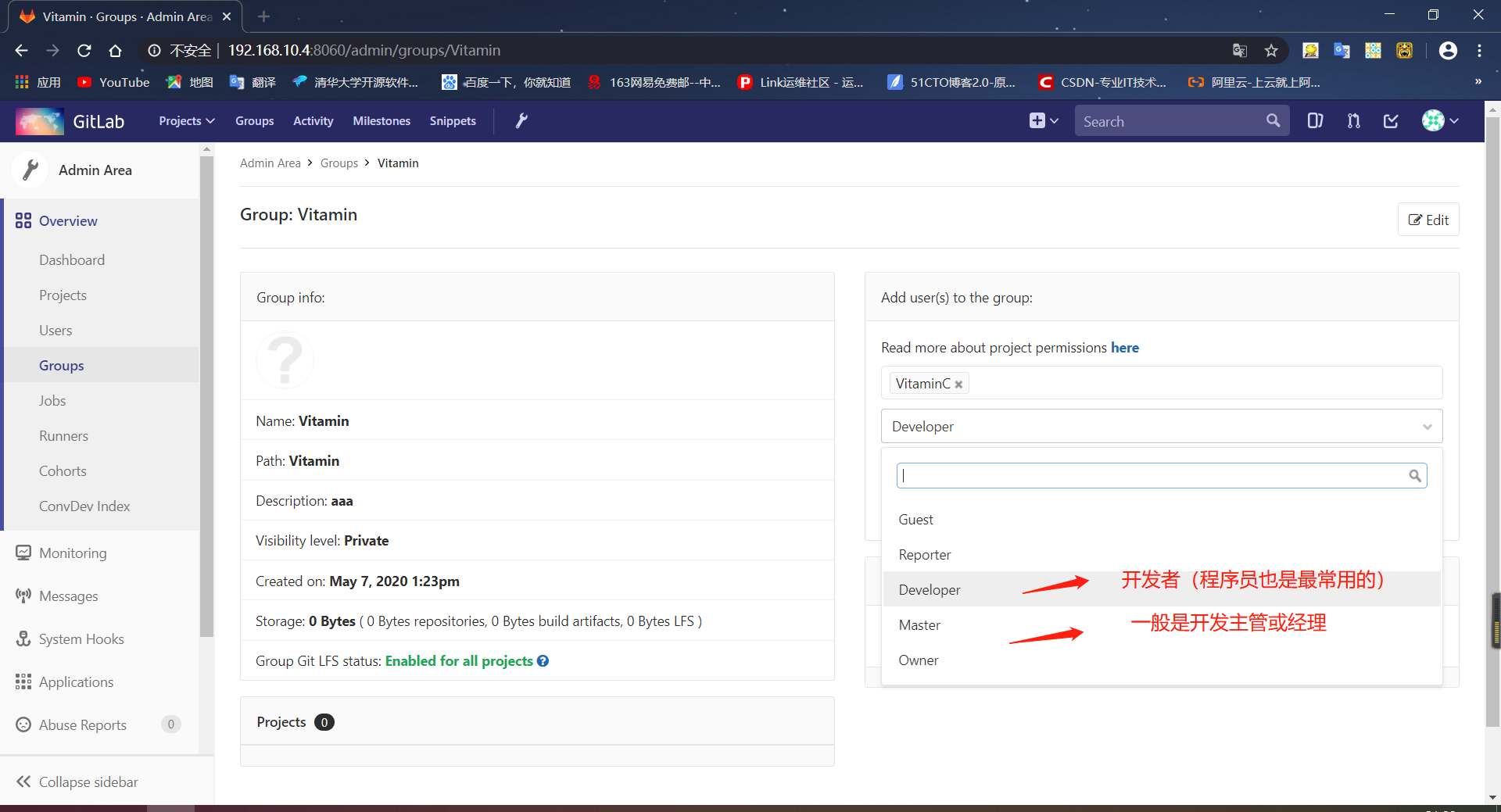Click the Edit button for the group
This screenshot has width=1501, height=812.
tap(1428, 220)
